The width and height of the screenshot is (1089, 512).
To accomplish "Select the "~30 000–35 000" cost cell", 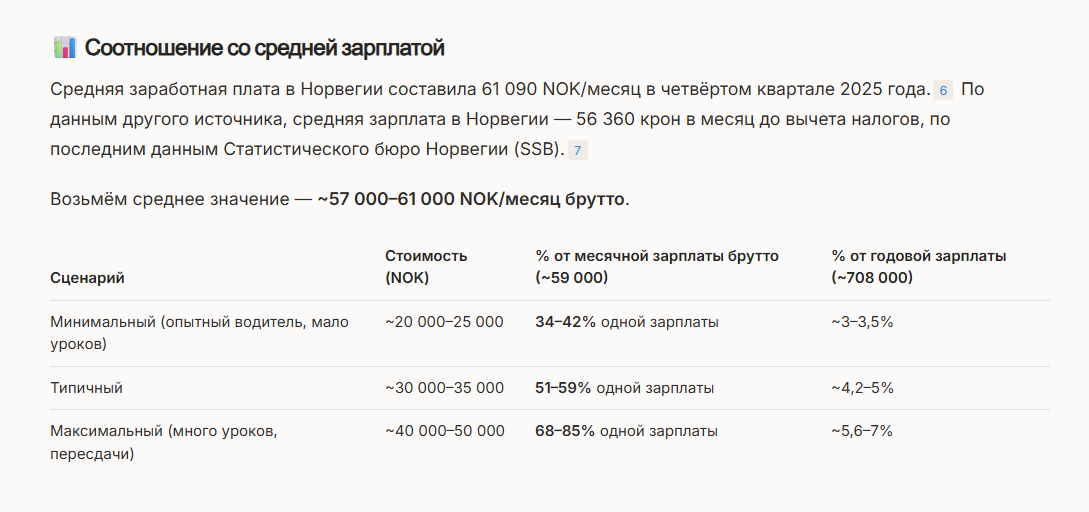I will [x=444, y=388].
